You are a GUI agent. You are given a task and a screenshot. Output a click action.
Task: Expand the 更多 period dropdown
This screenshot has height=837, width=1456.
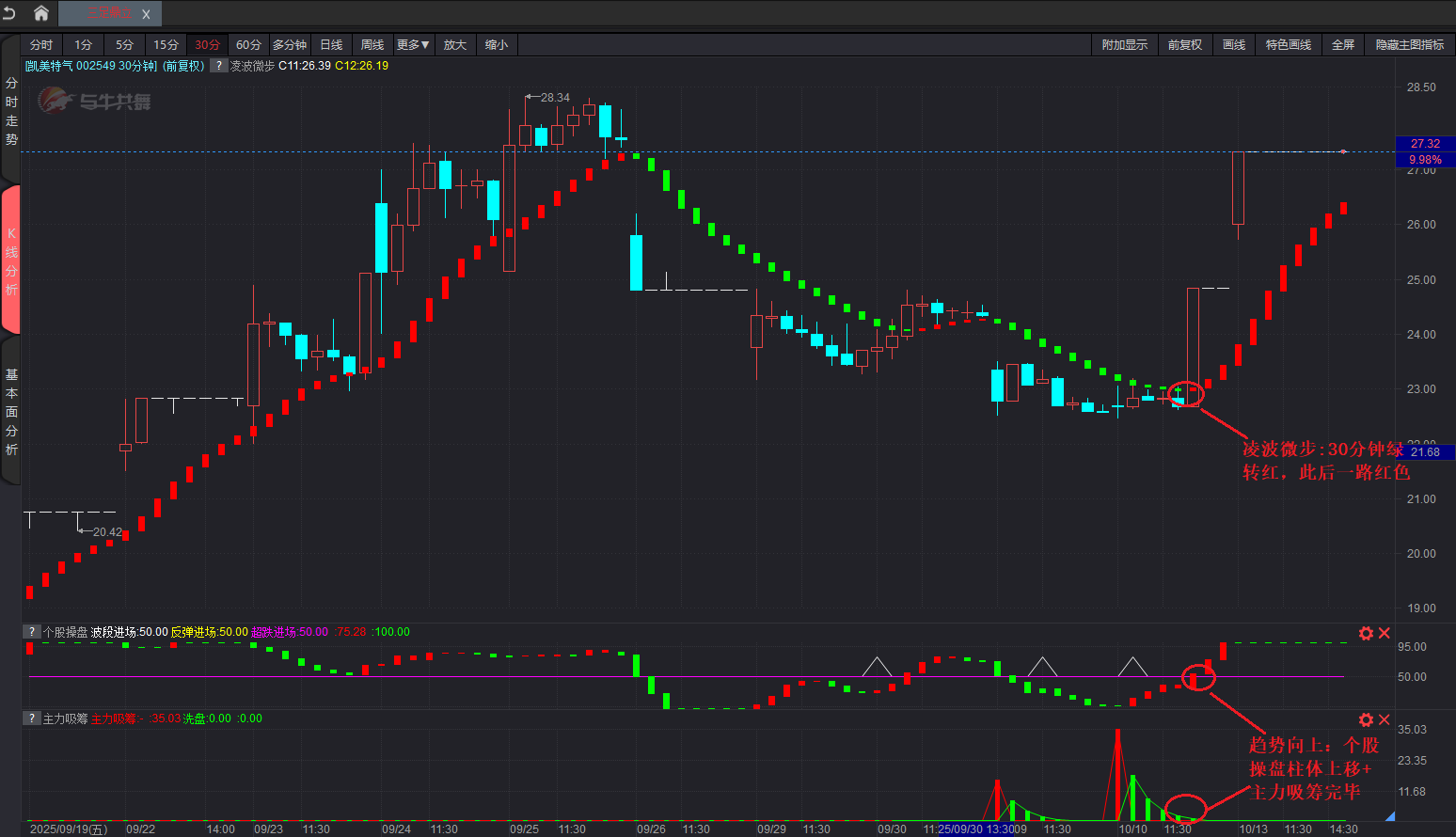point(412,45)
